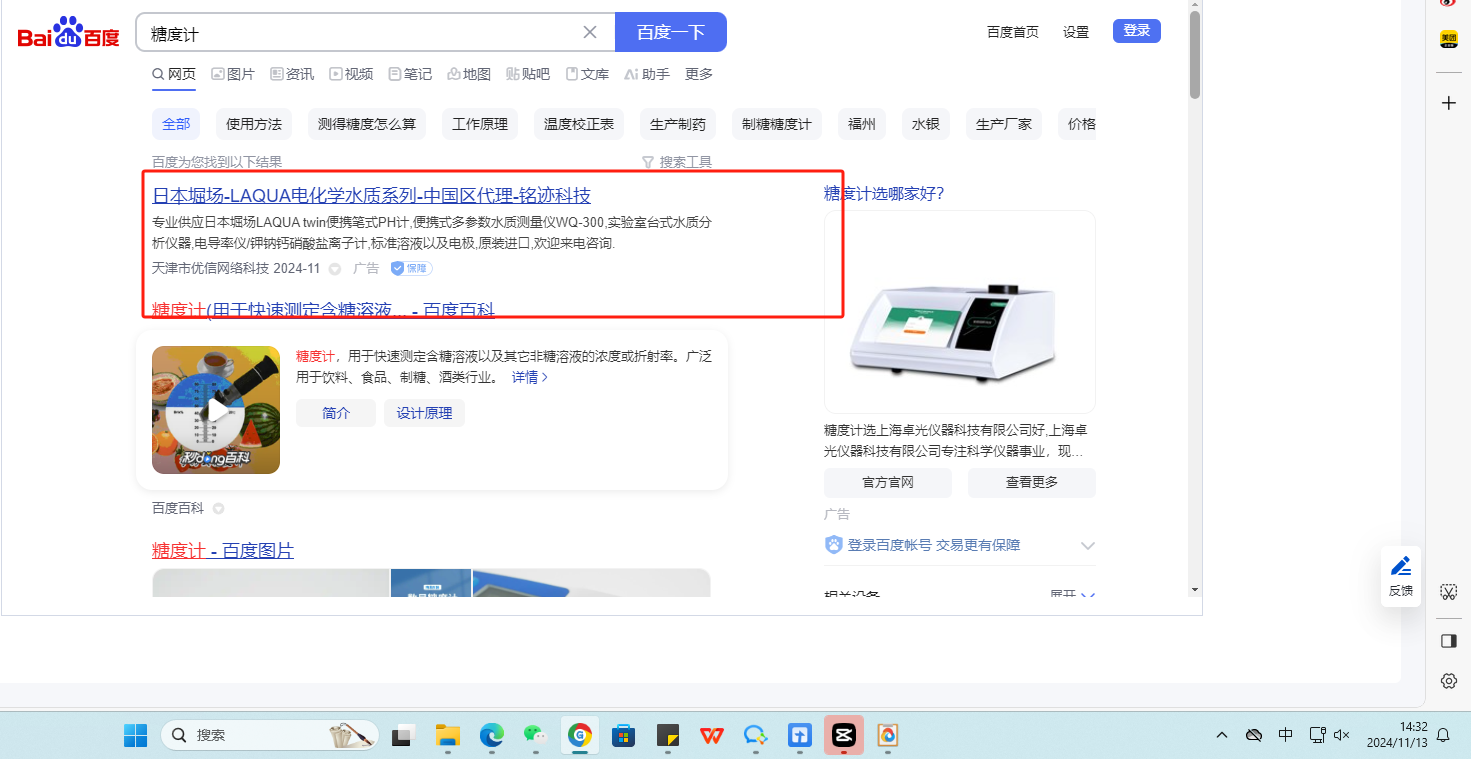This screenshot has width=1471, height=759.
Task: Open the AI 助手 assistant tab
Action: point(646,74)
